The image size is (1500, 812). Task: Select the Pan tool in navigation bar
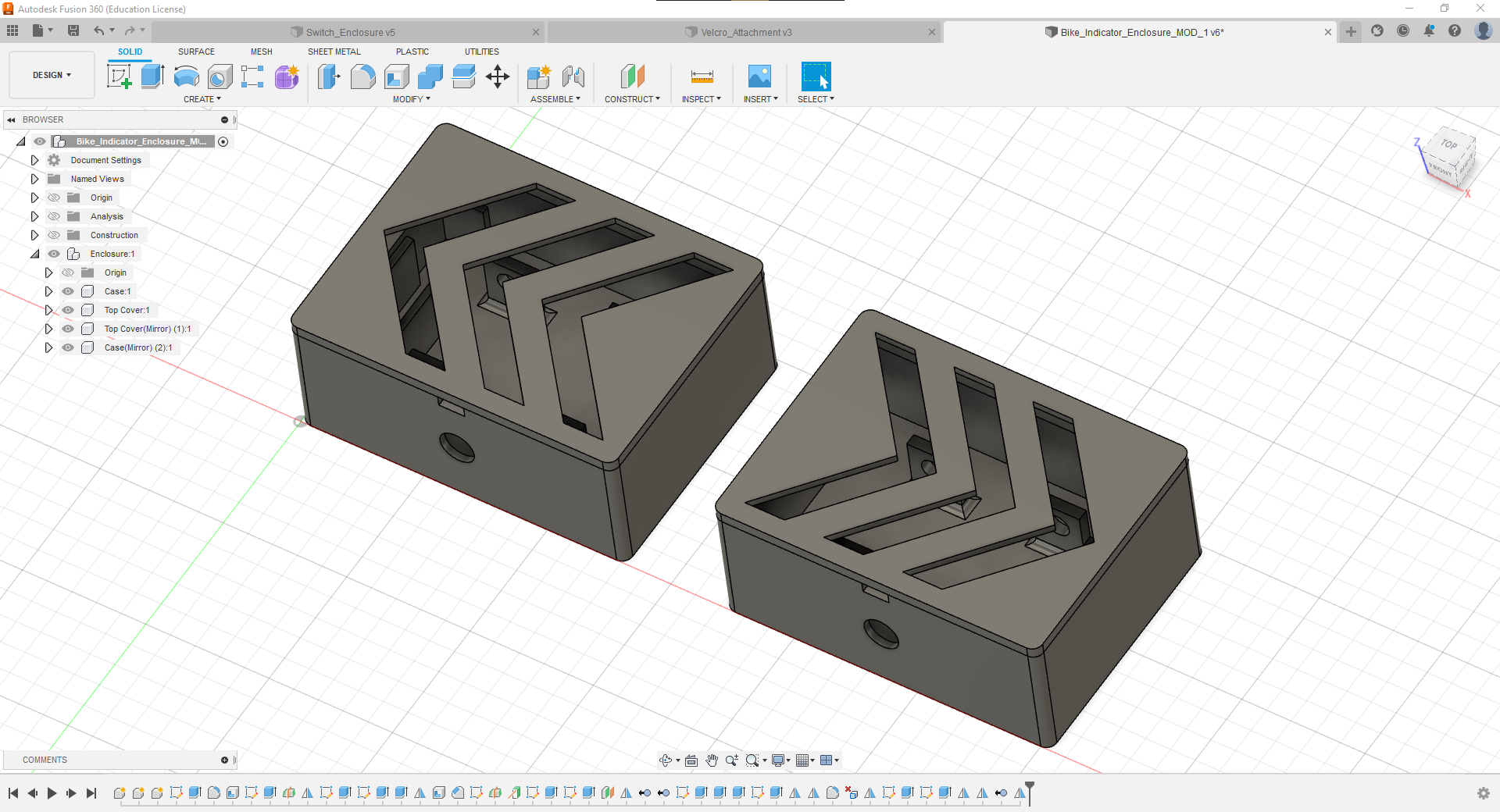click(712, 760)
